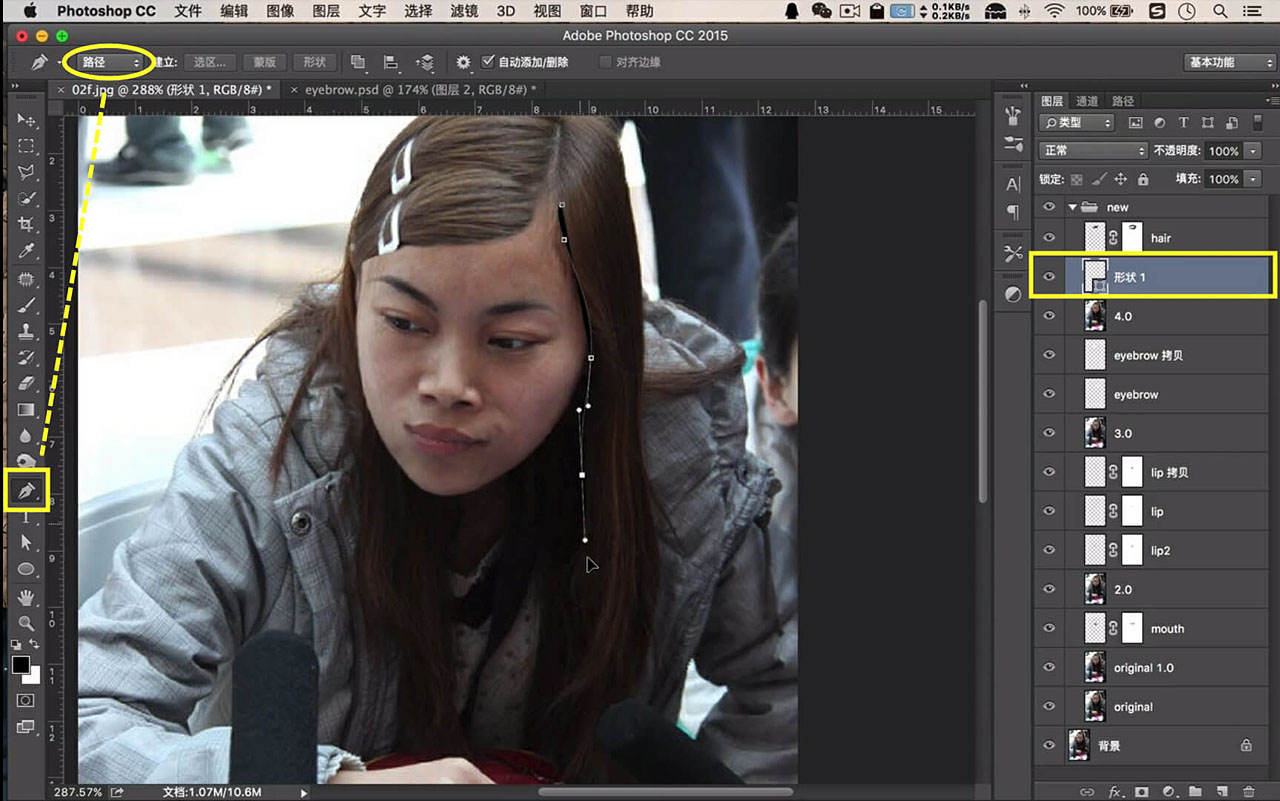Select the Brush tool

[x=26, y=305]
